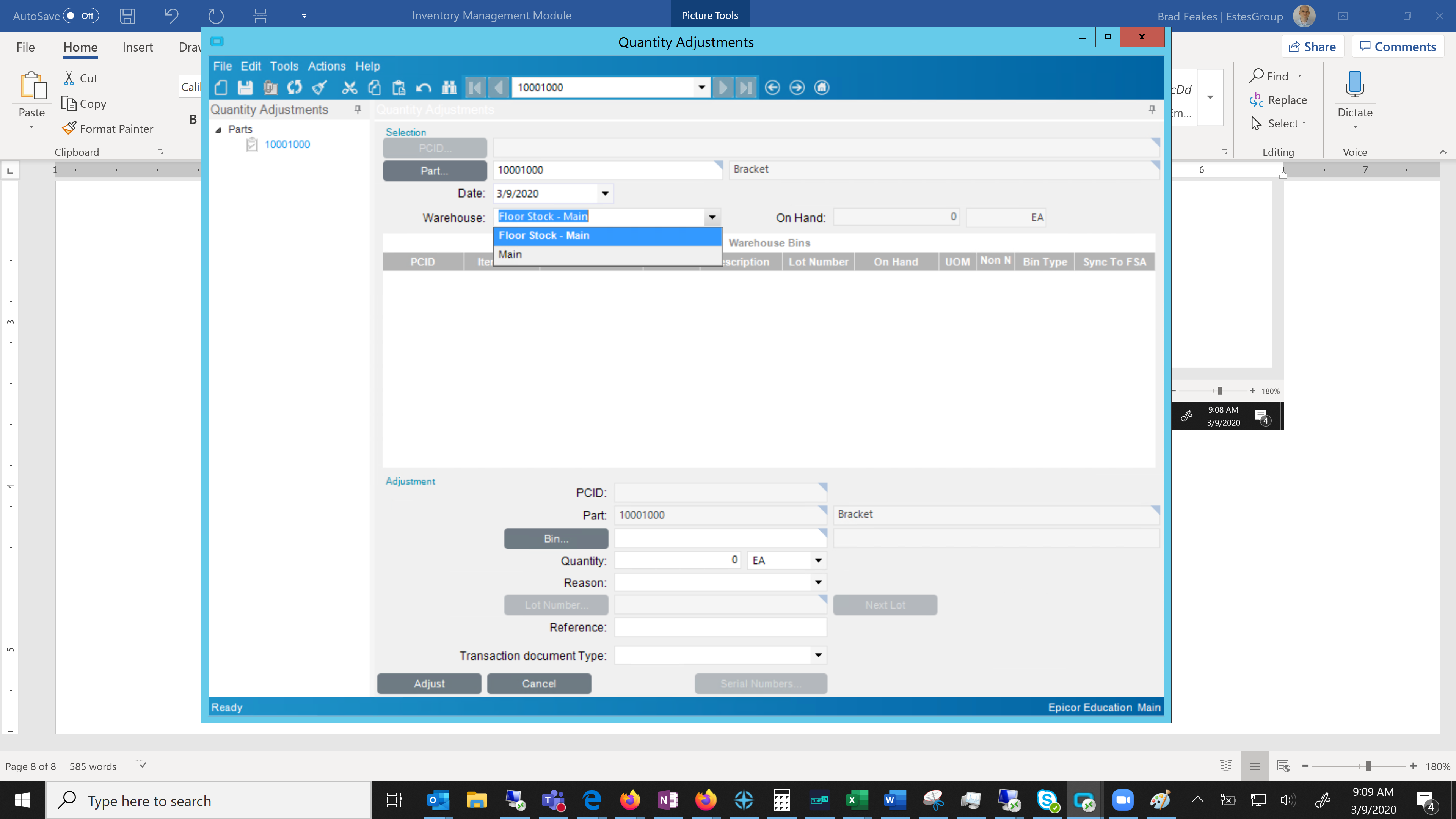This screenshot has height=819, width=1456.
Task: Click Word Undo arrow in title bar
Action: (x=171, y=15)
